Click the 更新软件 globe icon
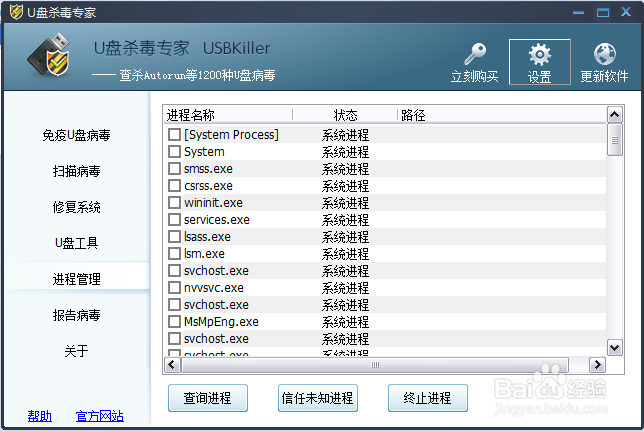This screenshot has height=432, width=644. (x=605, y=54)
